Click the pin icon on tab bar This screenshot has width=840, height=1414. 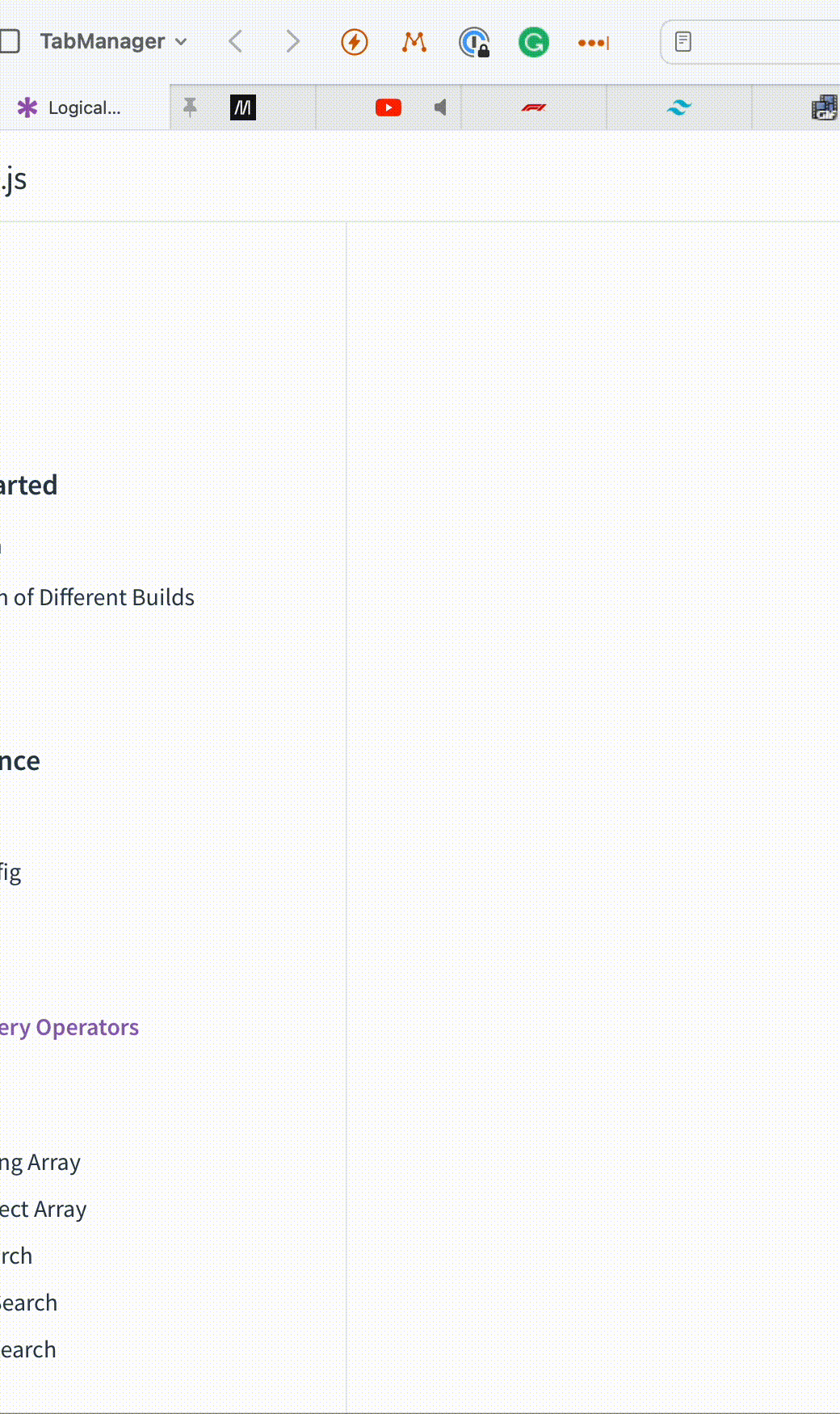191,107
